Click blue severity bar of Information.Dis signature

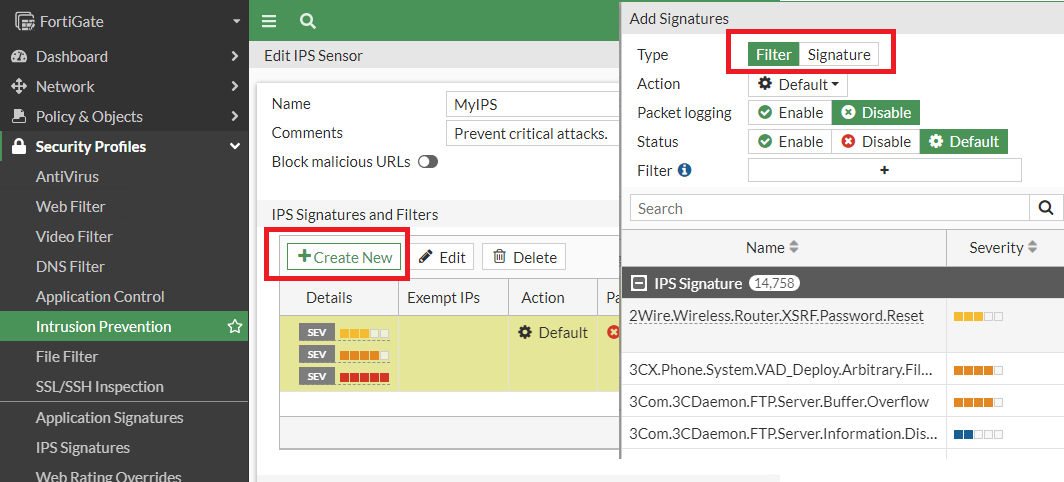(978, 434)
